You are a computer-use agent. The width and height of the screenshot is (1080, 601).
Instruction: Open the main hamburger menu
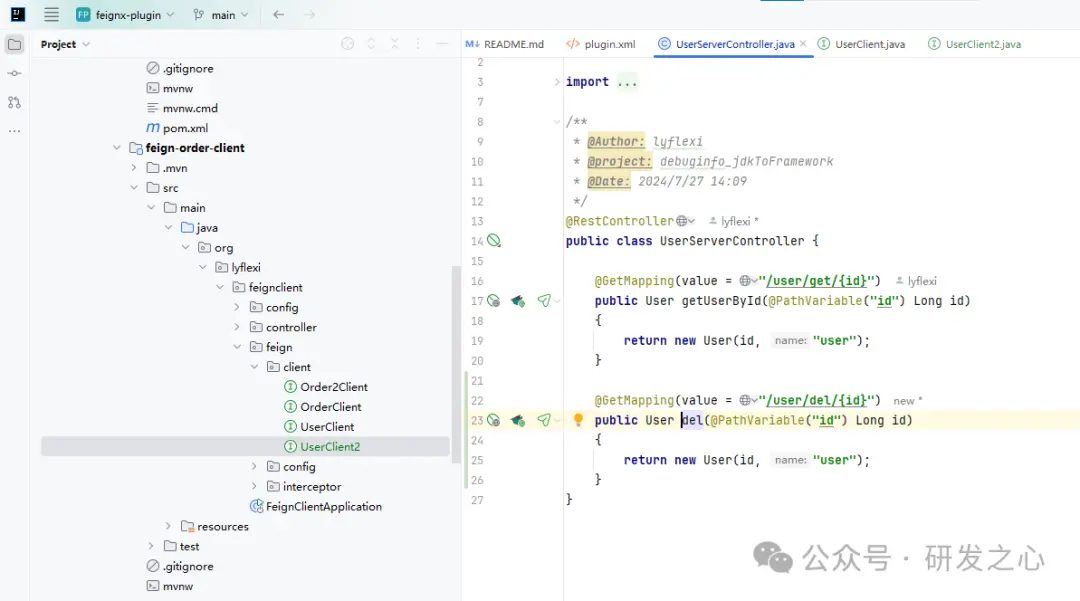point(52,15)
